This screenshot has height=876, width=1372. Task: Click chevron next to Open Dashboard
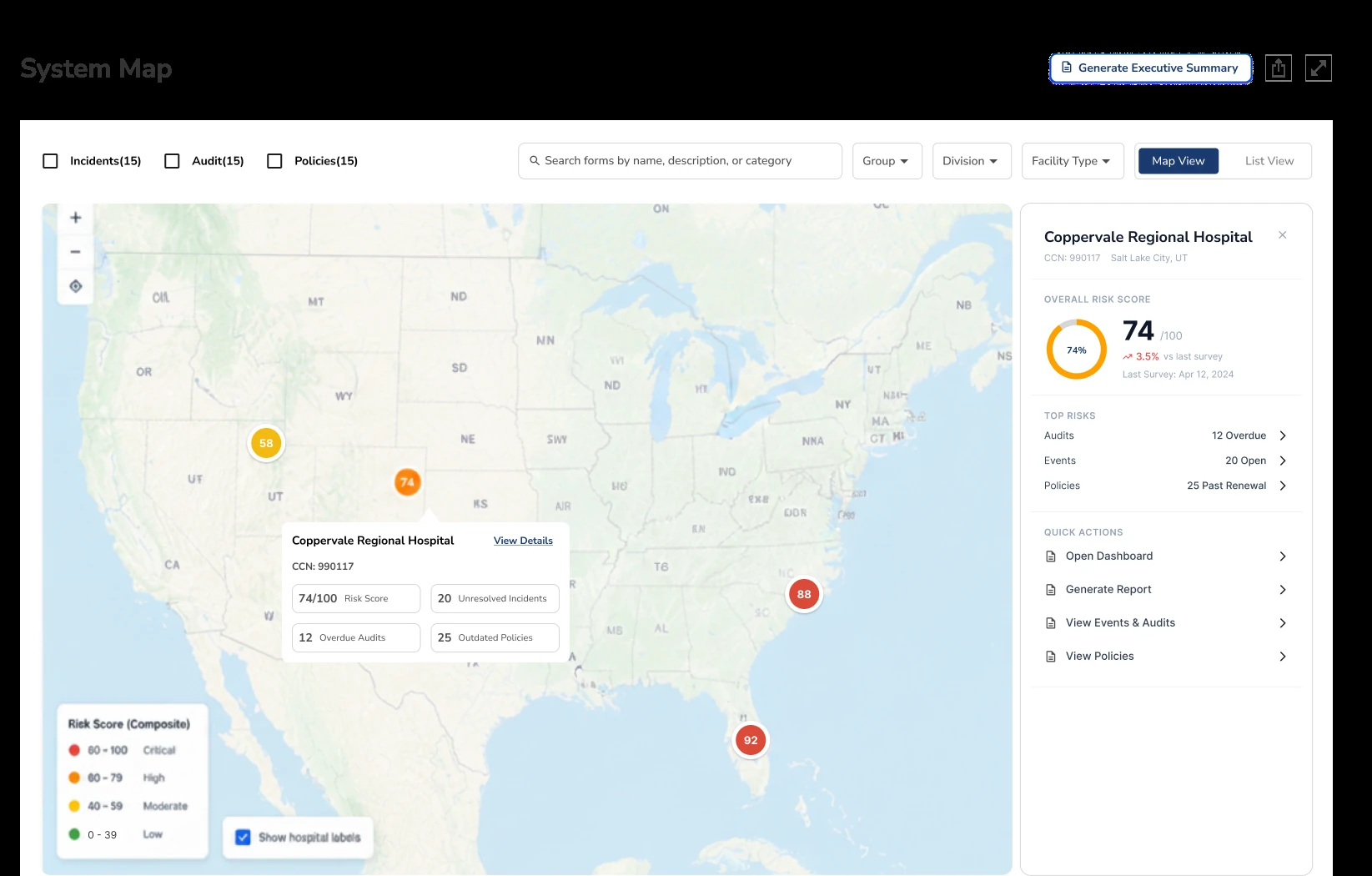point(1283,556)
